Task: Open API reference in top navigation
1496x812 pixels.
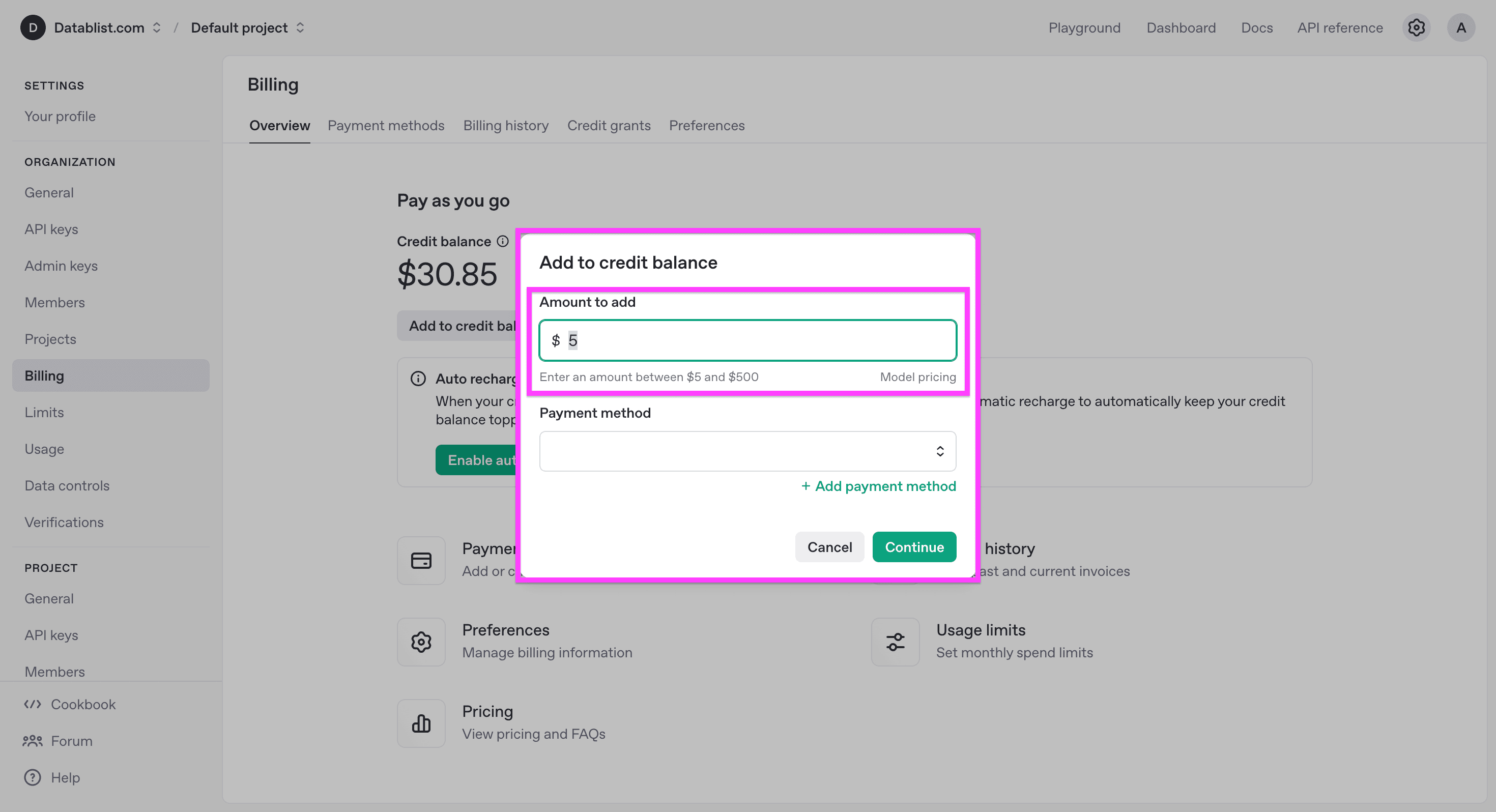Action: point(1340,27)
